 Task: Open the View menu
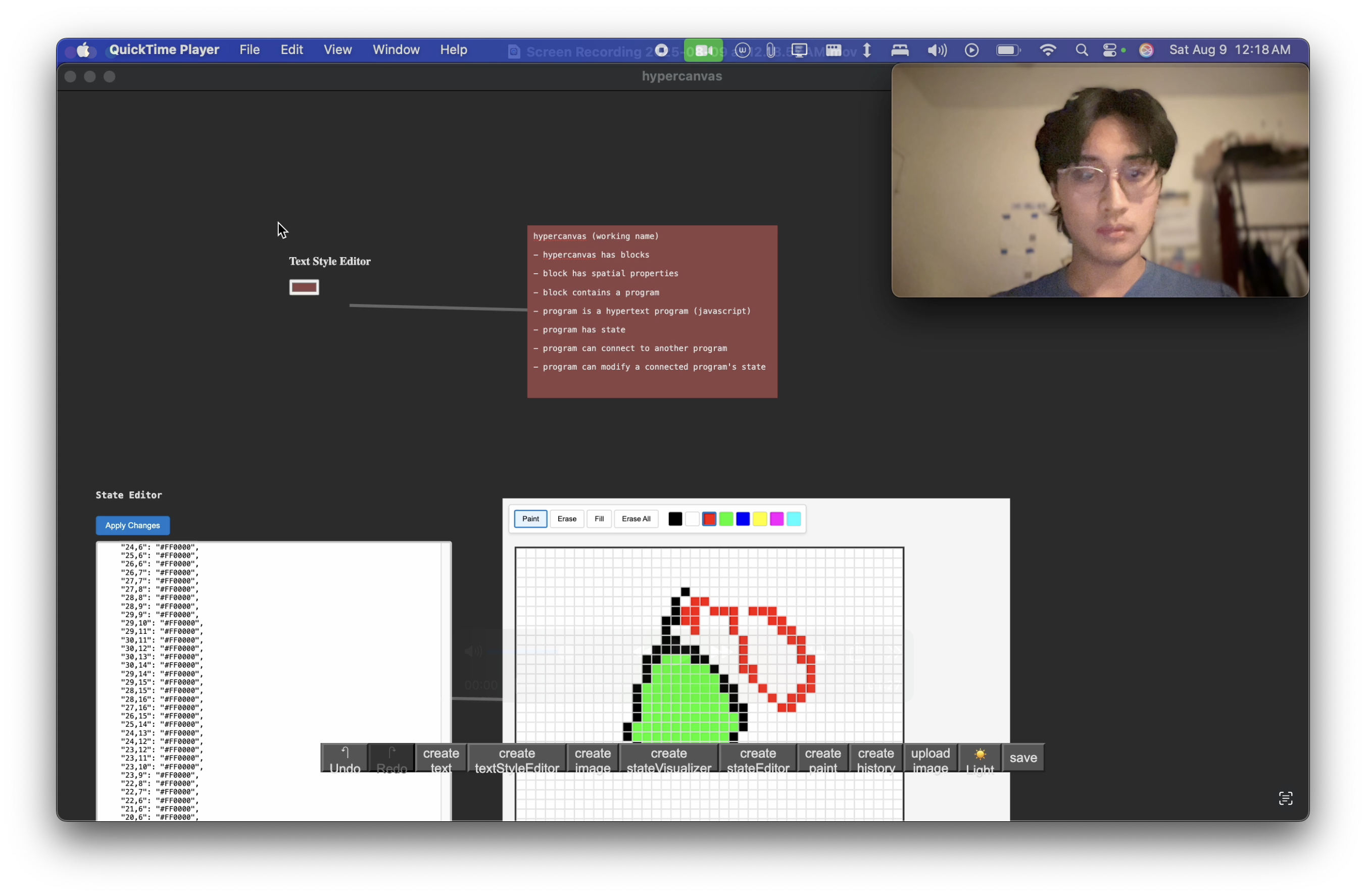[x=337, y=50]
